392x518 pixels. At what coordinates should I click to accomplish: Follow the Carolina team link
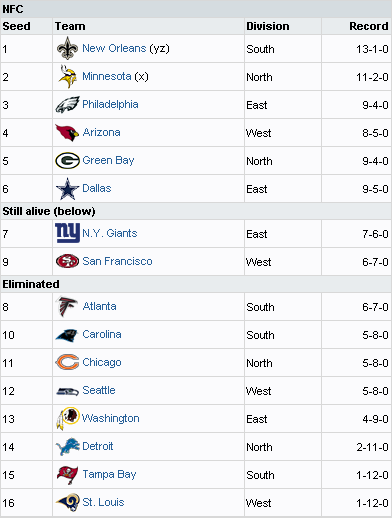pos(102,334)
